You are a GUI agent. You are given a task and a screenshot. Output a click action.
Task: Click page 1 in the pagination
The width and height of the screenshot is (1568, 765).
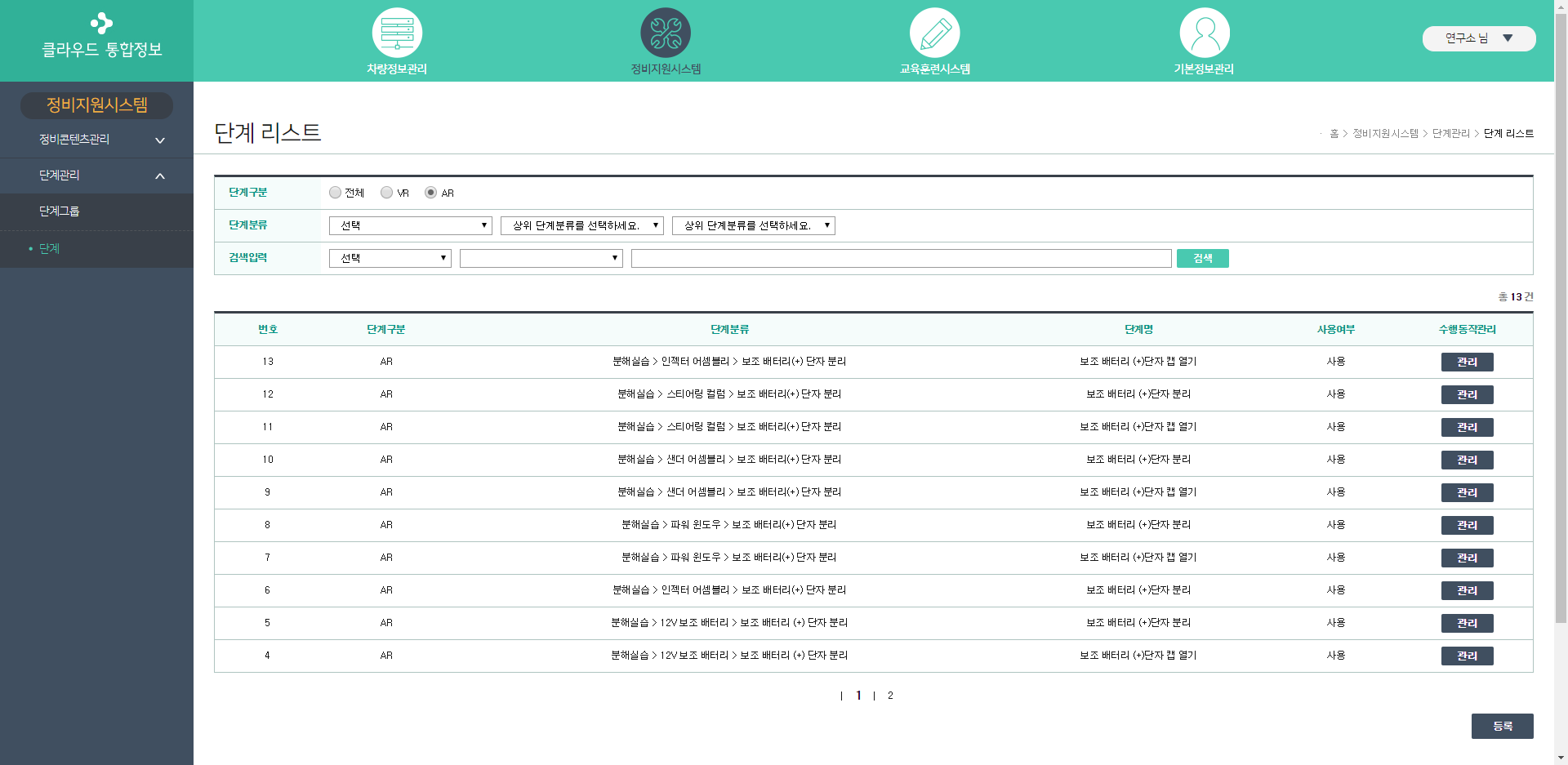(x=858, y=696)
